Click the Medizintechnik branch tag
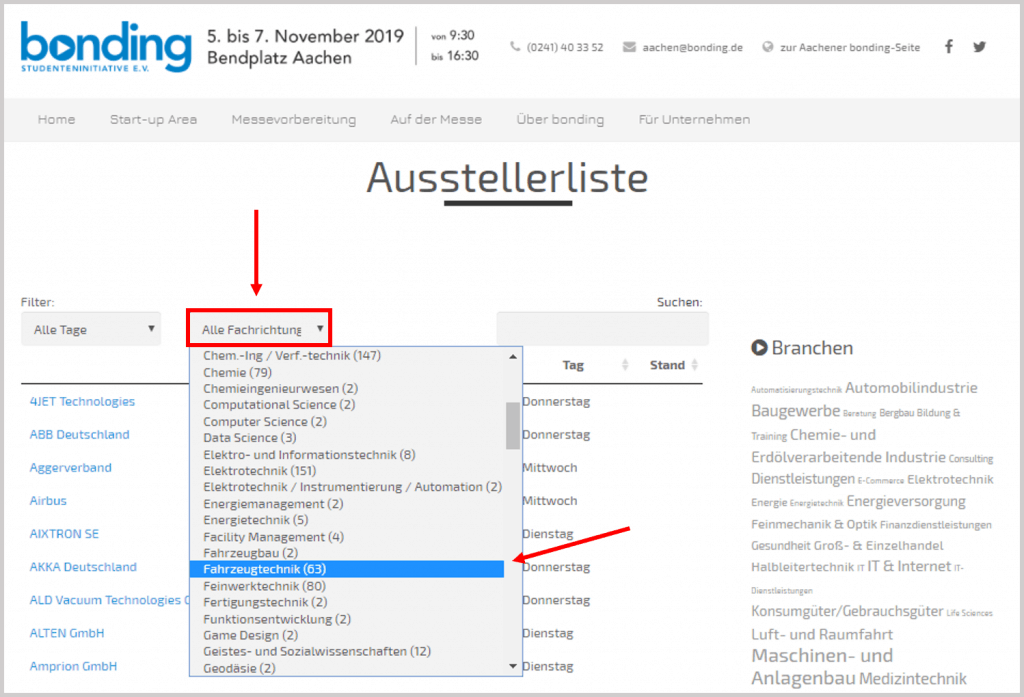This screenshot has width=1024, height=697. click(x=913, y=679)
